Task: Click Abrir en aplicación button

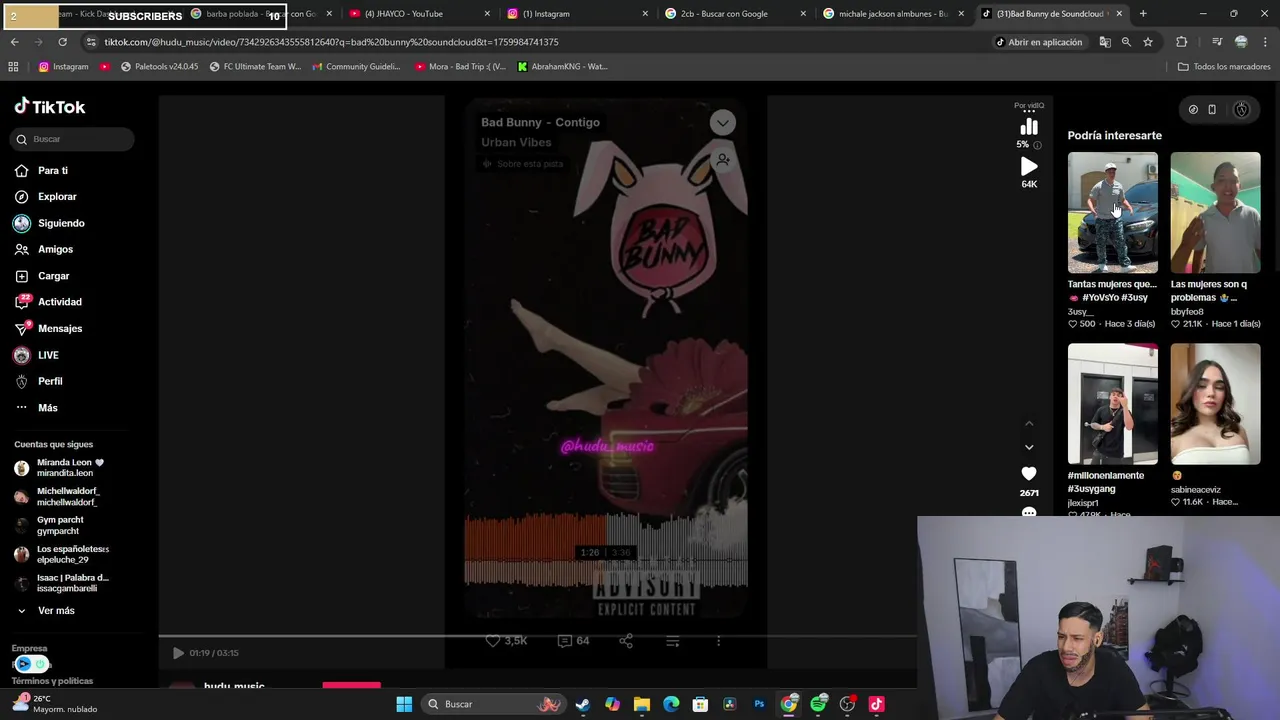Action: 1038,42
